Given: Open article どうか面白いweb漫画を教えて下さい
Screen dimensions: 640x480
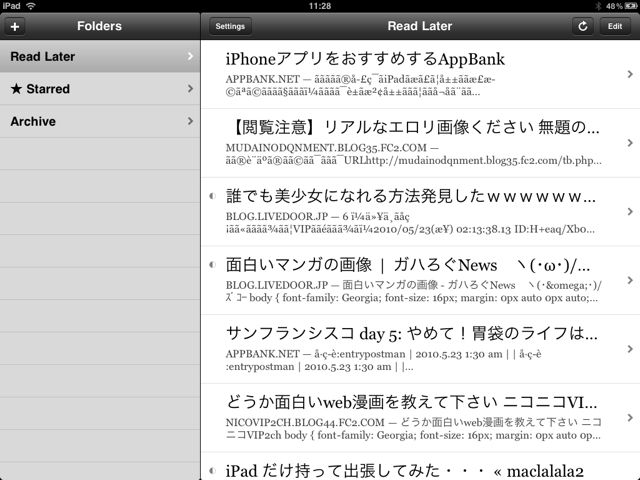Looking at the screenshot, I should pyautogui.click(x=420, y=418).
